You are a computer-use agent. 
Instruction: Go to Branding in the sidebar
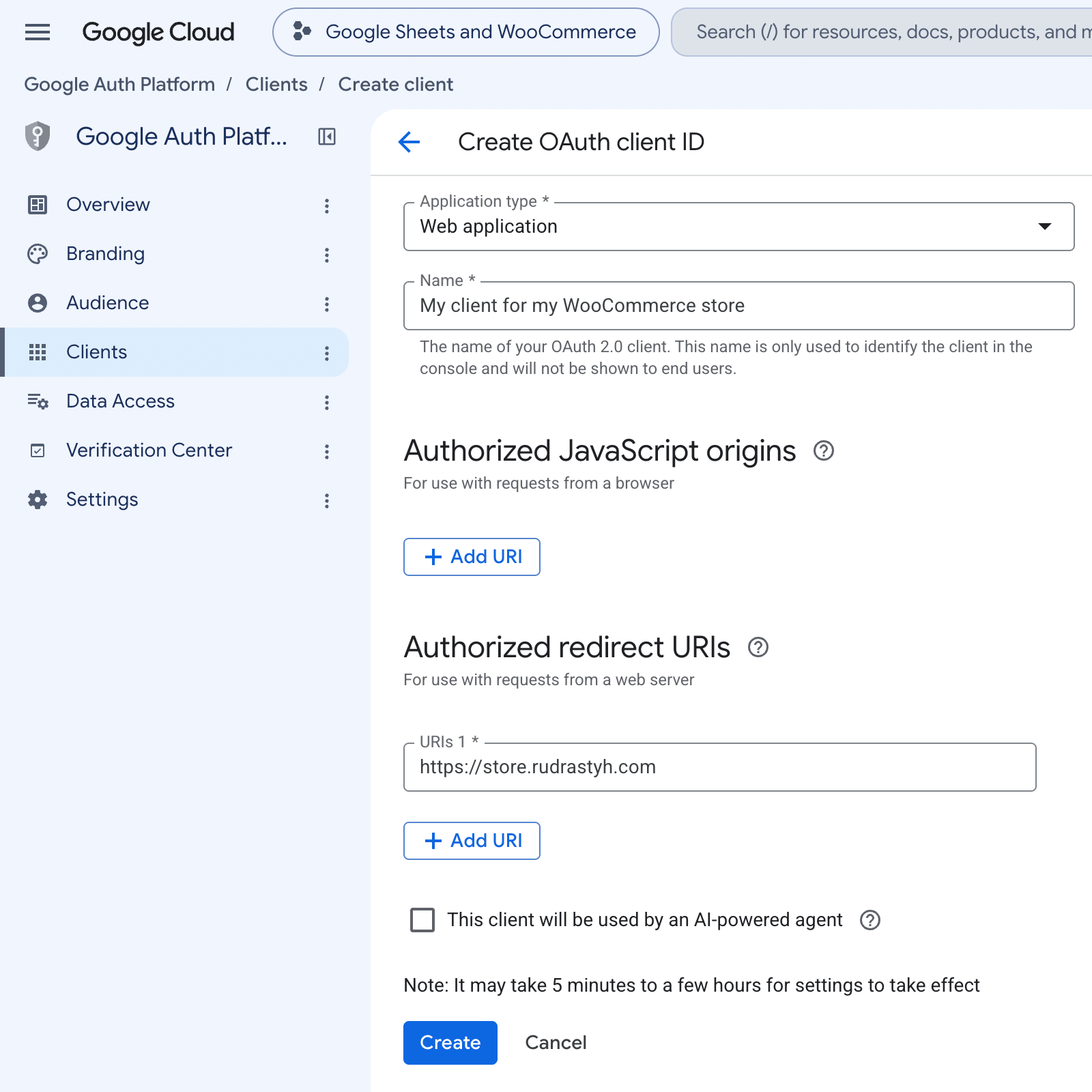click(106, 254)
